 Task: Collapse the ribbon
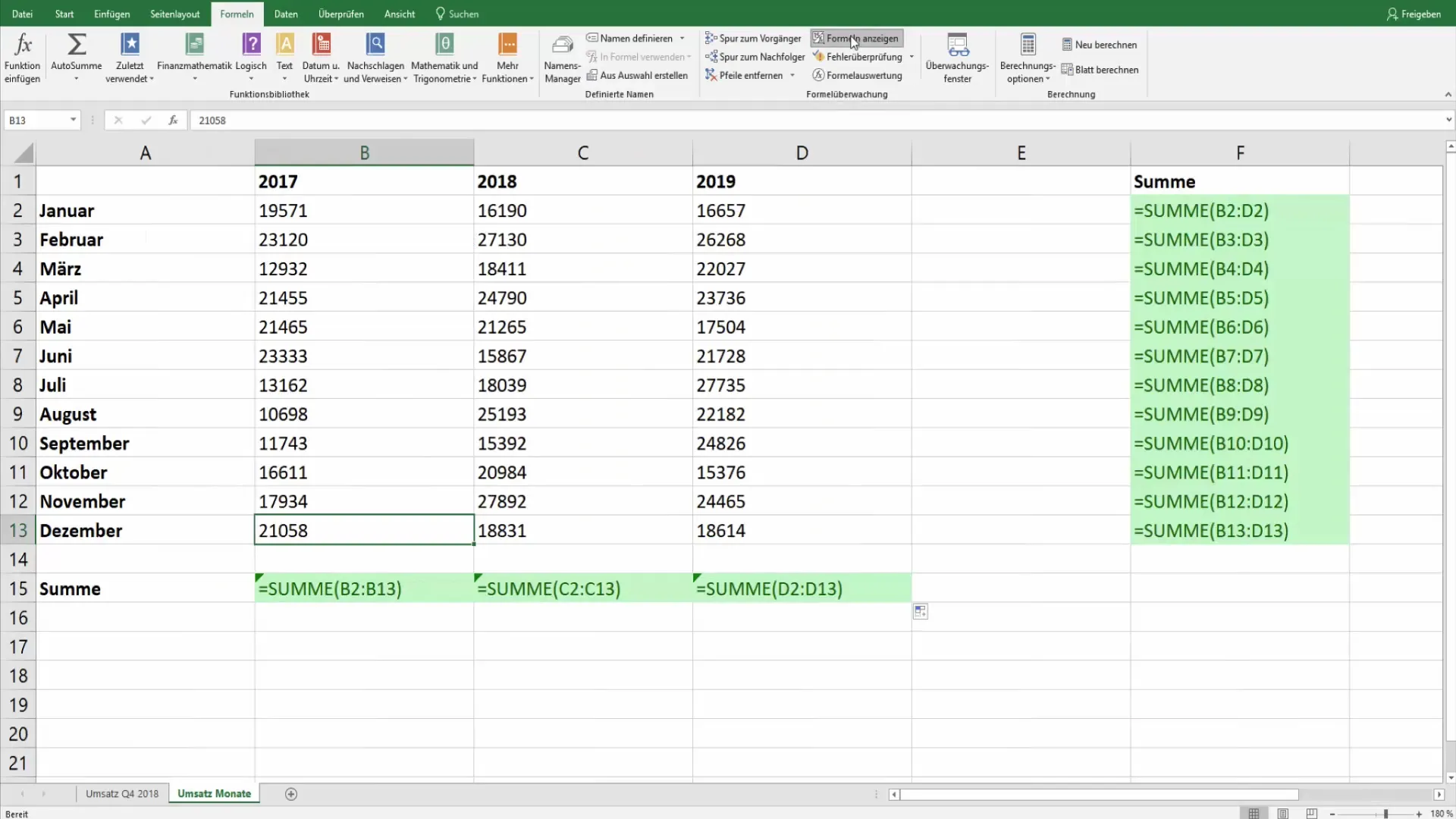pyautogui.click(x=1448, y=95)
